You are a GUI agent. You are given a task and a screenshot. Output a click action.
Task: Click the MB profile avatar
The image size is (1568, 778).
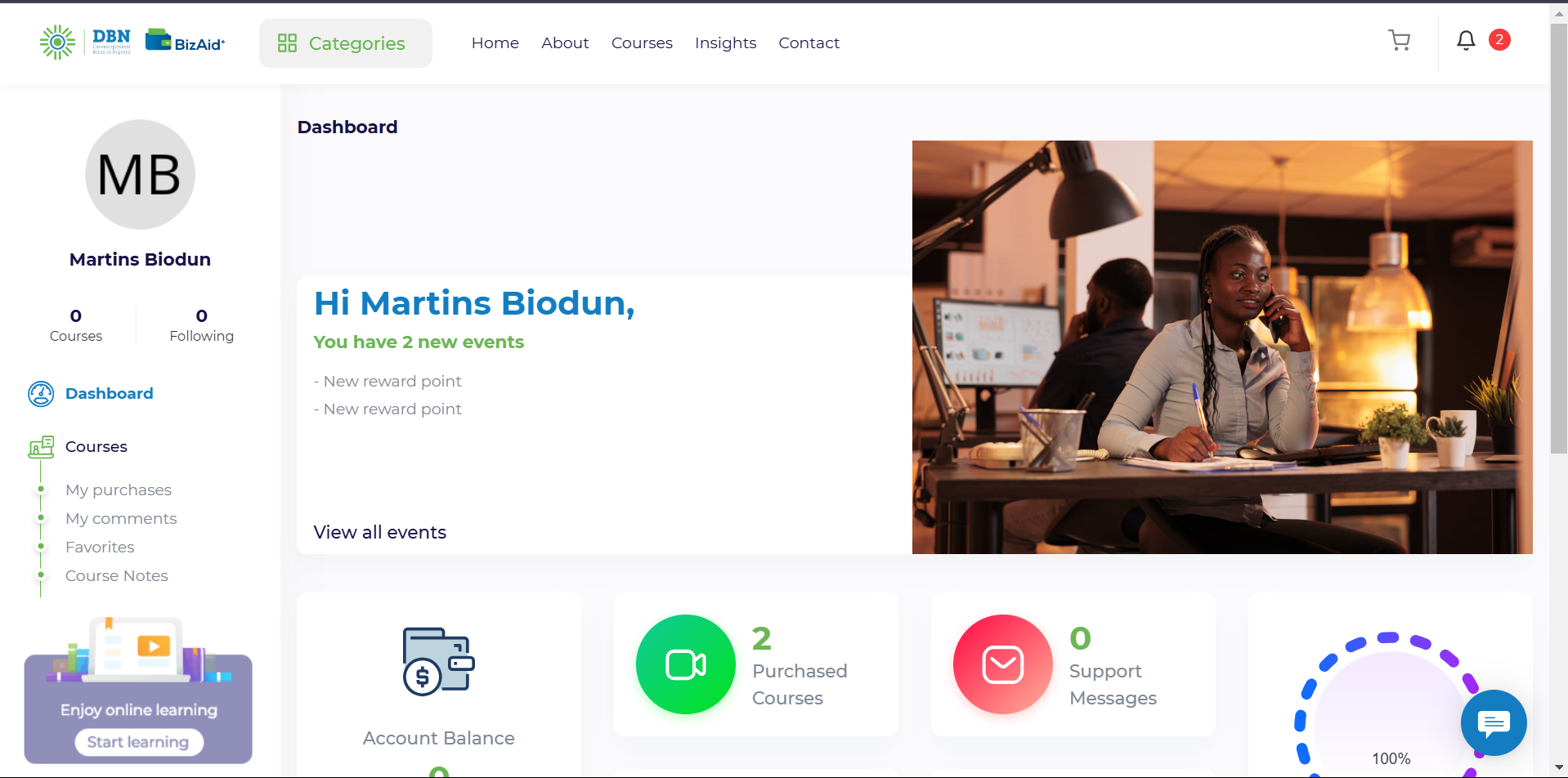point(140,174)
